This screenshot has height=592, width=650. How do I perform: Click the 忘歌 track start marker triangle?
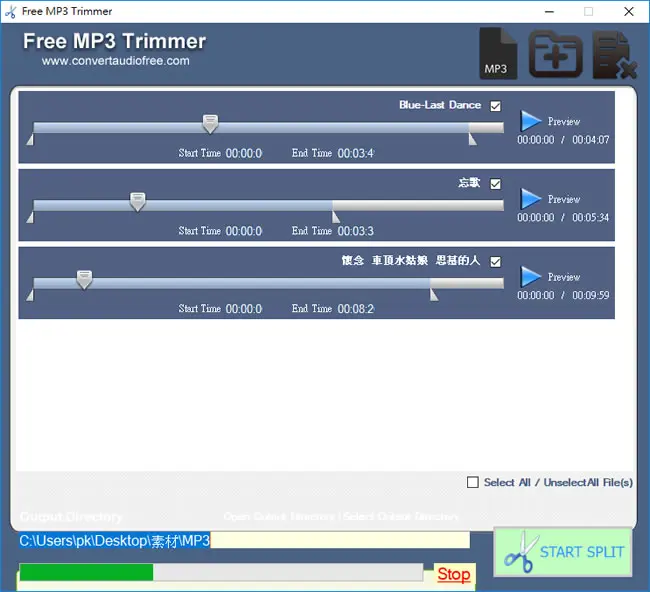click(30, 217)
